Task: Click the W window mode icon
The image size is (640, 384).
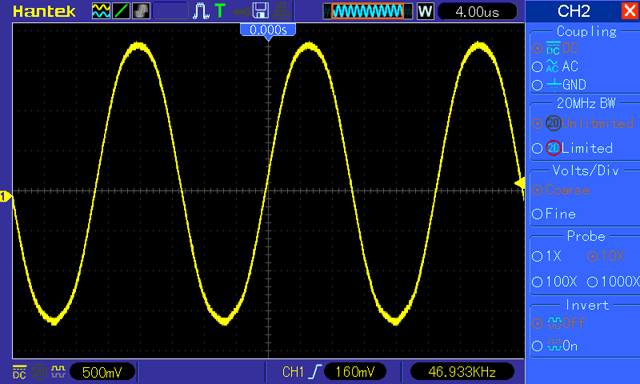Action: [x=425, y=11]
